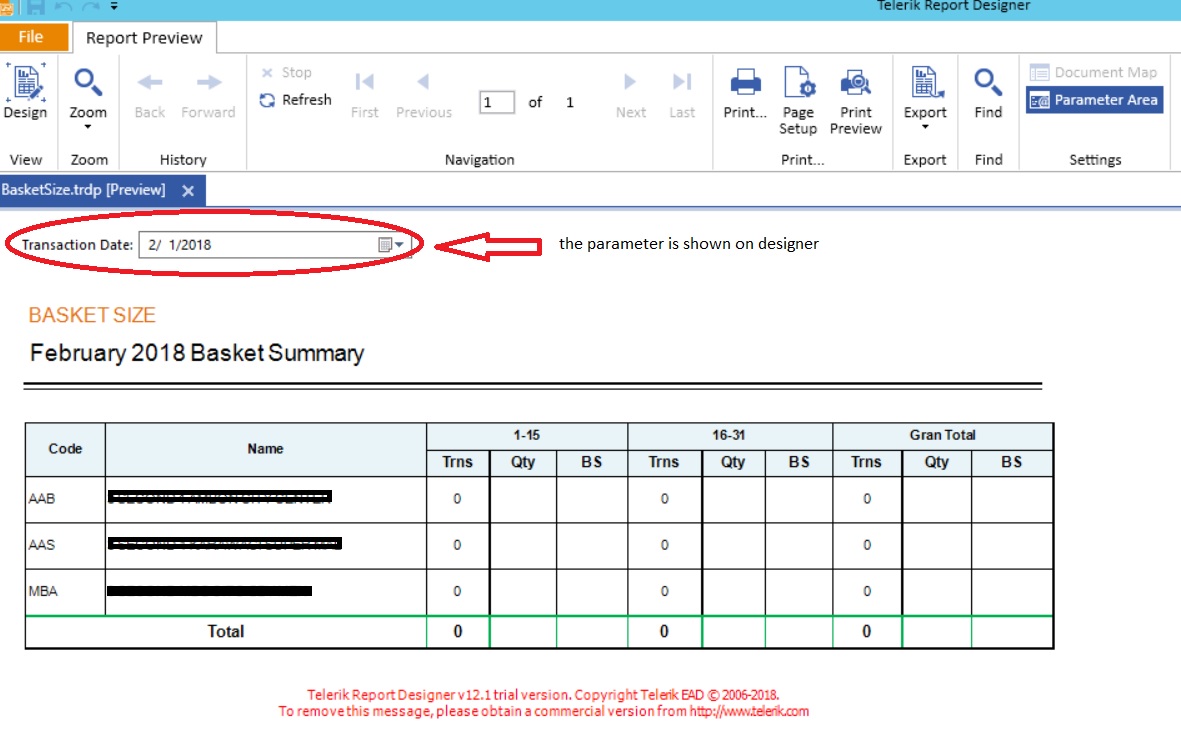Click Telerik trial version notice text
1181x731 pixels.
pyautogui.click(x=543, y=703)
